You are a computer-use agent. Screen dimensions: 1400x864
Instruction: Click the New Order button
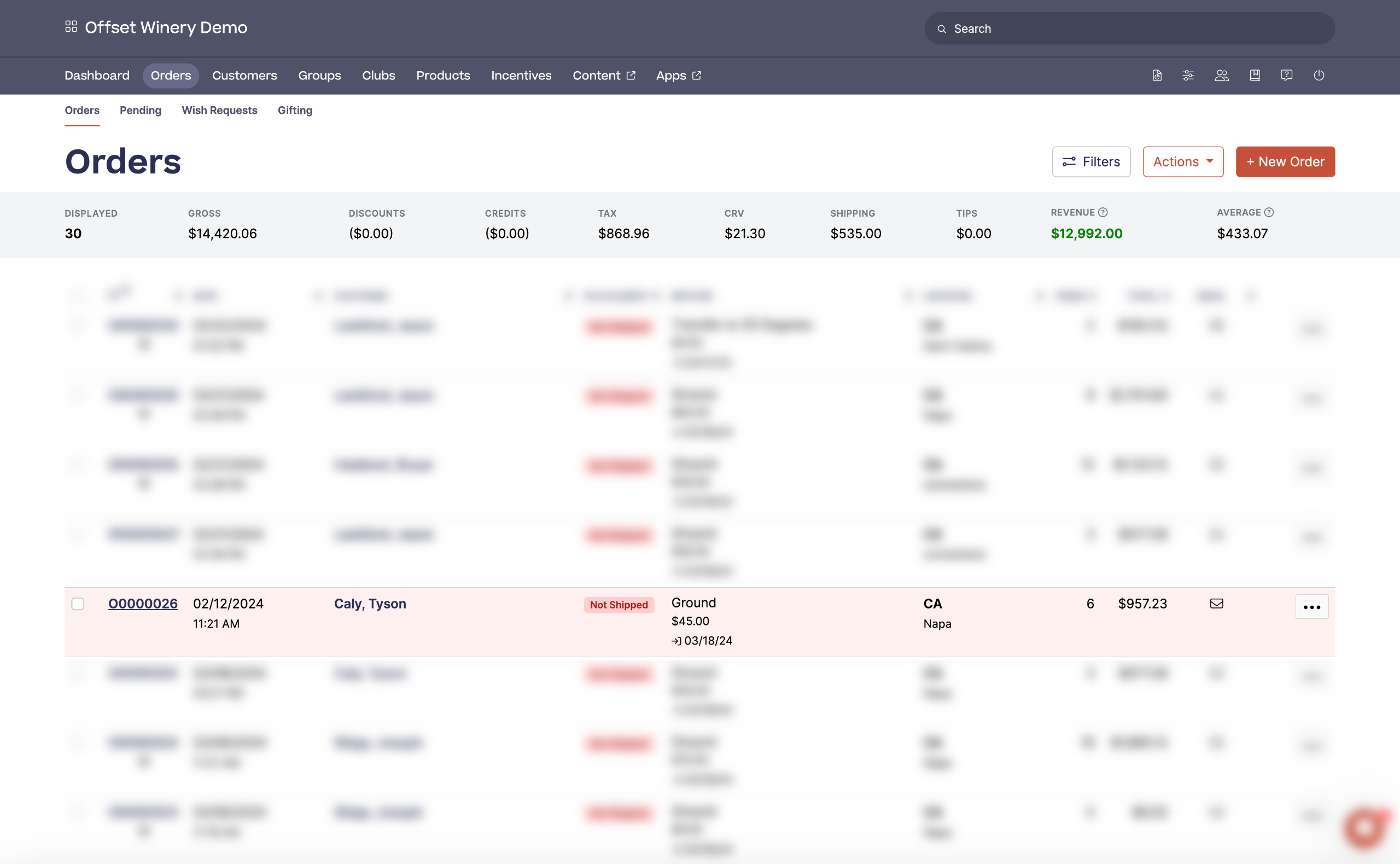click(x=1285, y=162)
